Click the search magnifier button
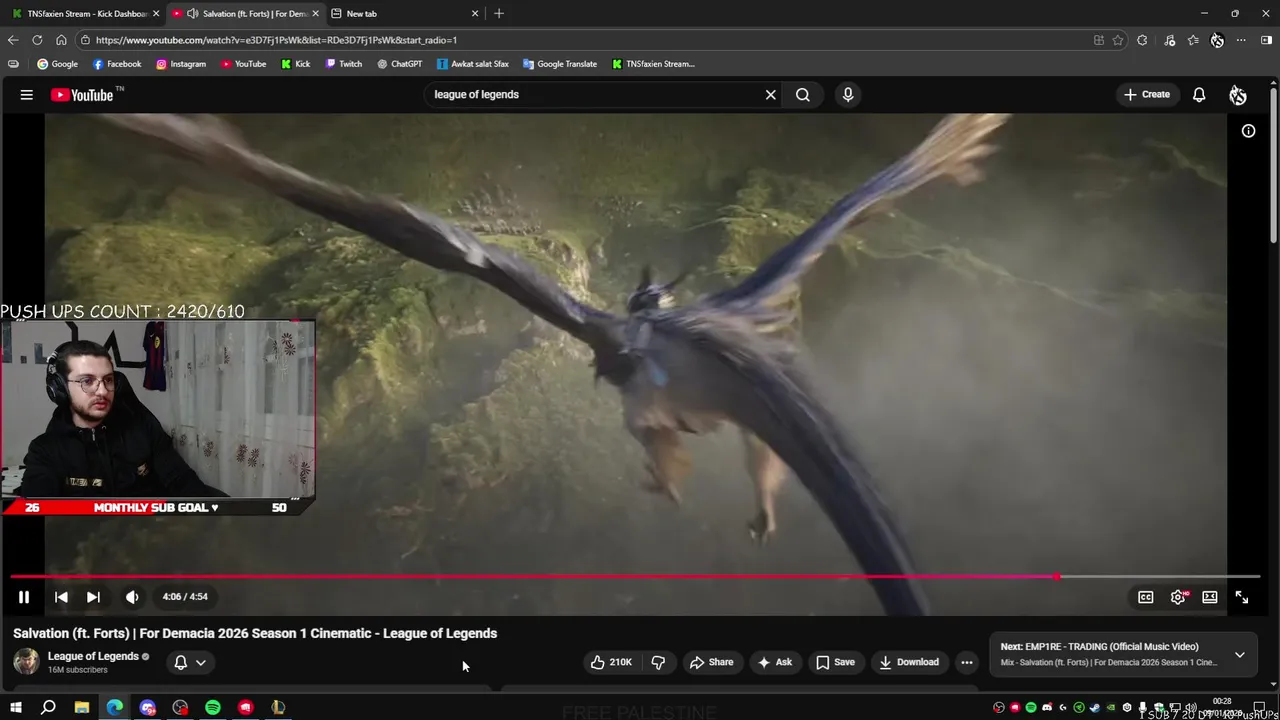 [803, 95]
